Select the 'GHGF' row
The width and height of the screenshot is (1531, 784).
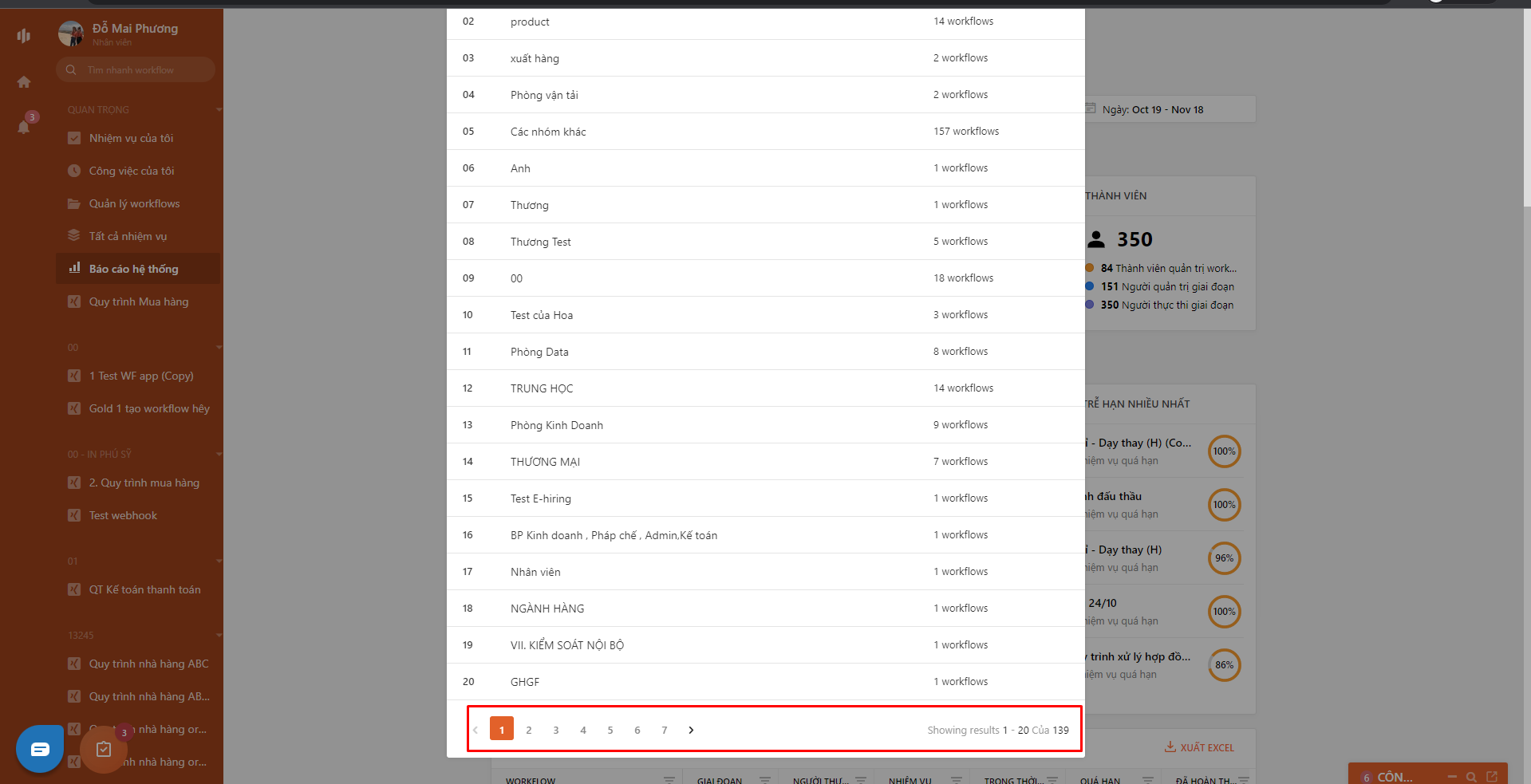[766, 682]
